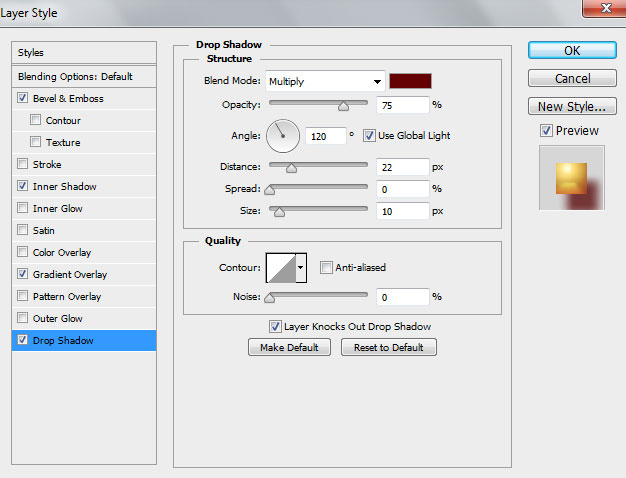Click the Reset to Default button
Viewport: 626px width, 478px height.
point(388,347)
